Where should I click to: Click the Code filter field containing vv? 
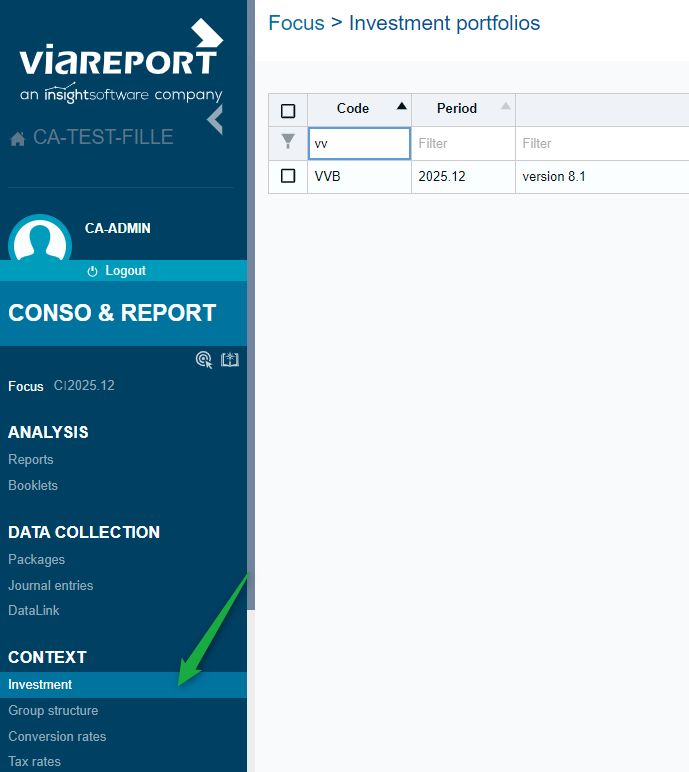(x=360, y=144)
